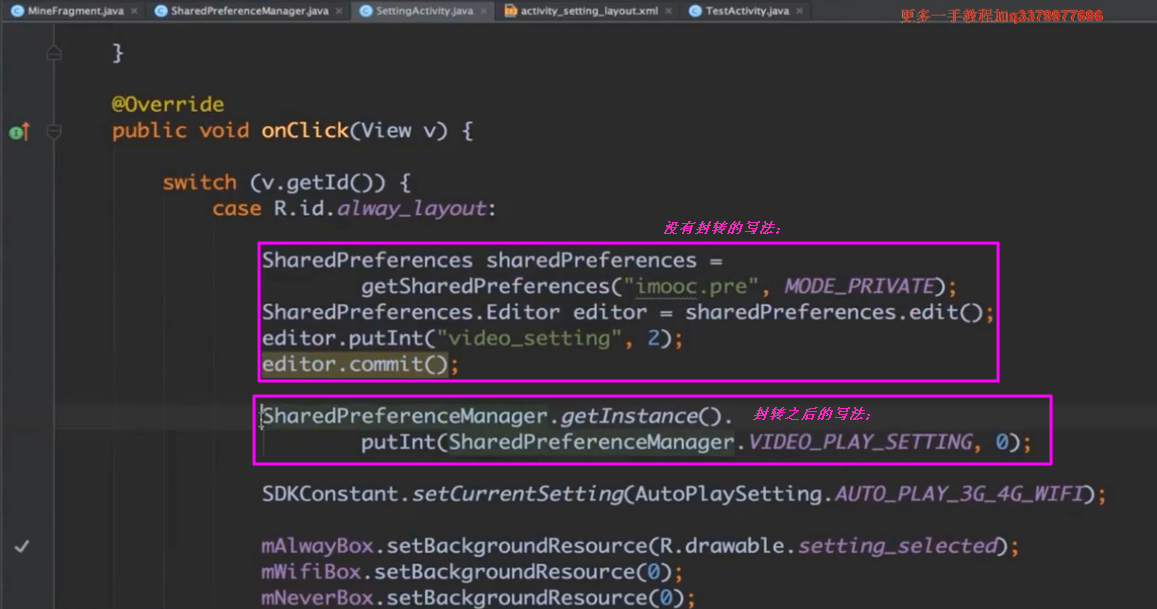Click the VIDEO_PLAY_SETTING constant

[860, 442]
